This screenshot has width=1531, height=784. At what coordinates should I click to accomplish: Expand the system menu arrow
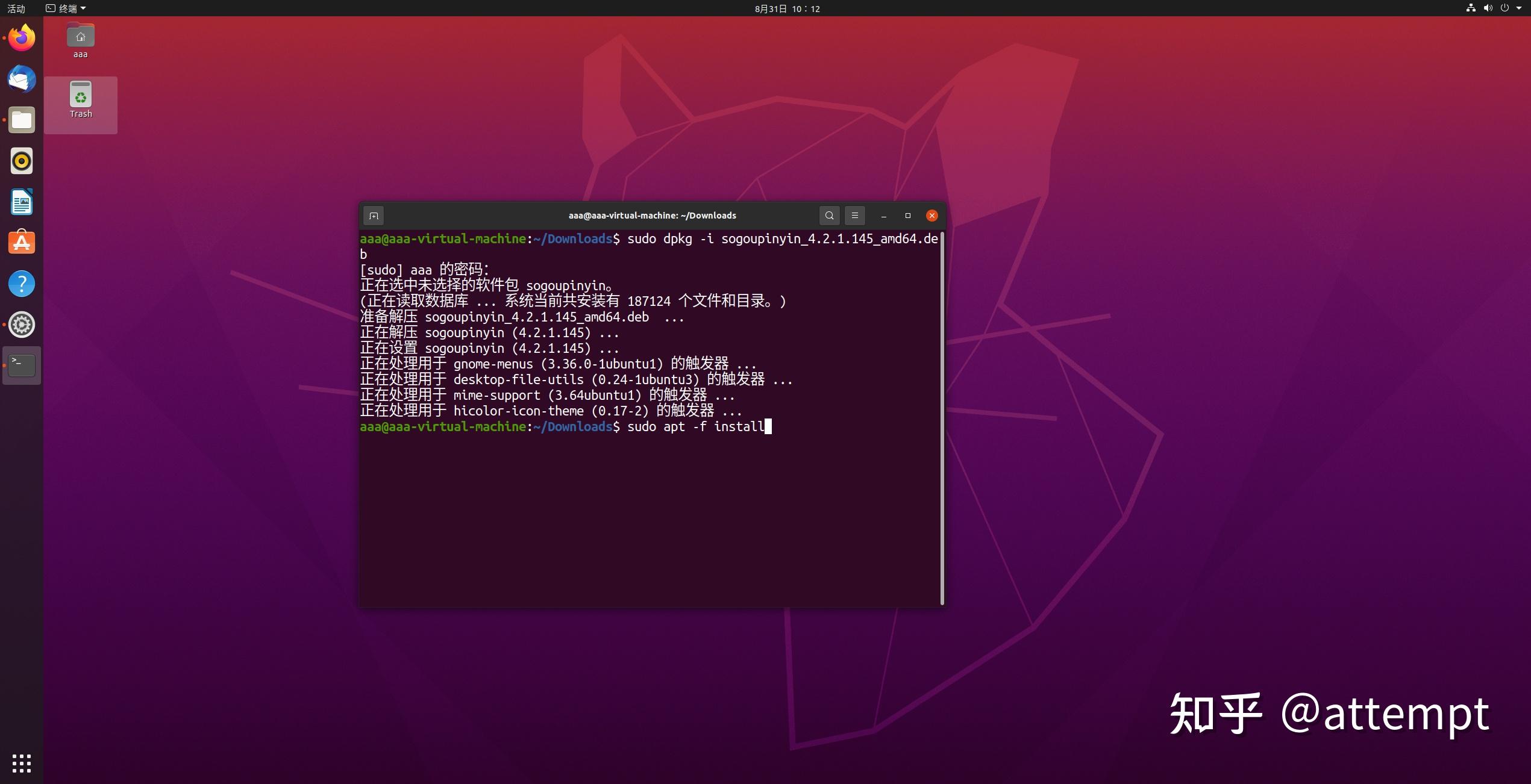tap(1519, 8)
